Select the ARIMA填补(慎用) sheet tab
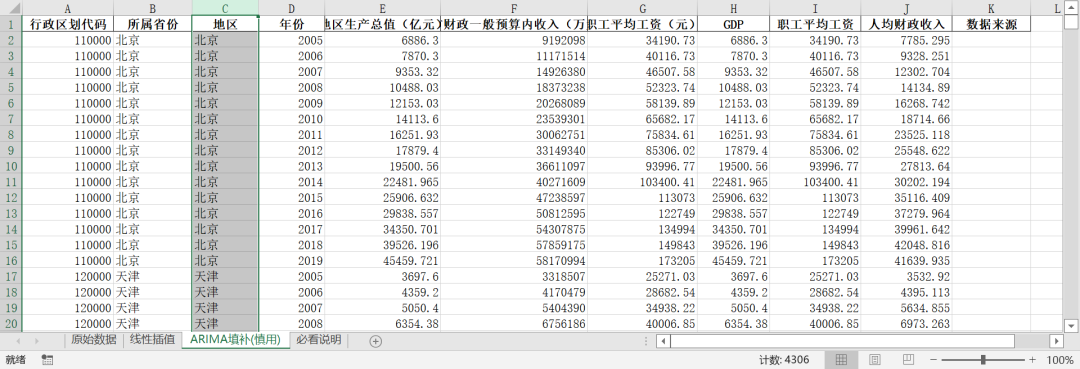Image resolution: width=1080 pixels, height=369 pixels. click(x=236, y=340)
